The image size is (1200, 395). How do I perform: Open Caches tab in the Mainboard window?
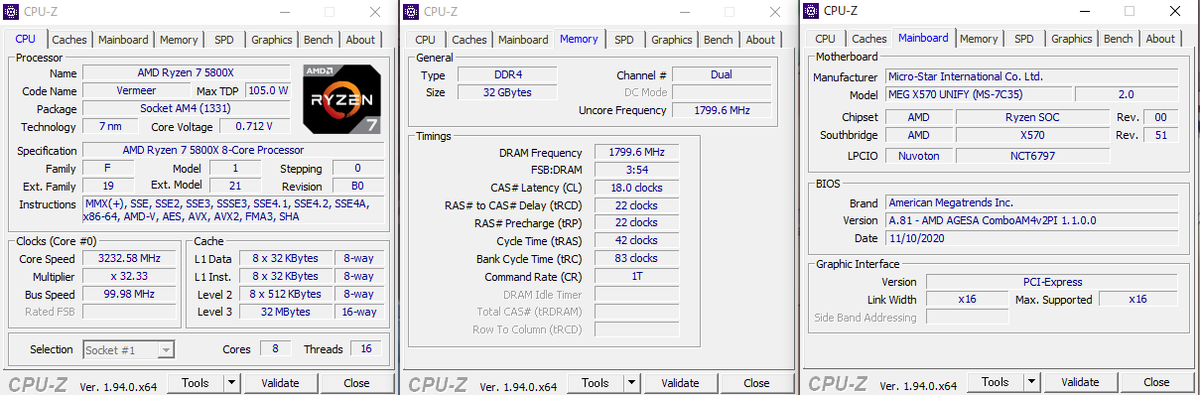tap(870, 39)
